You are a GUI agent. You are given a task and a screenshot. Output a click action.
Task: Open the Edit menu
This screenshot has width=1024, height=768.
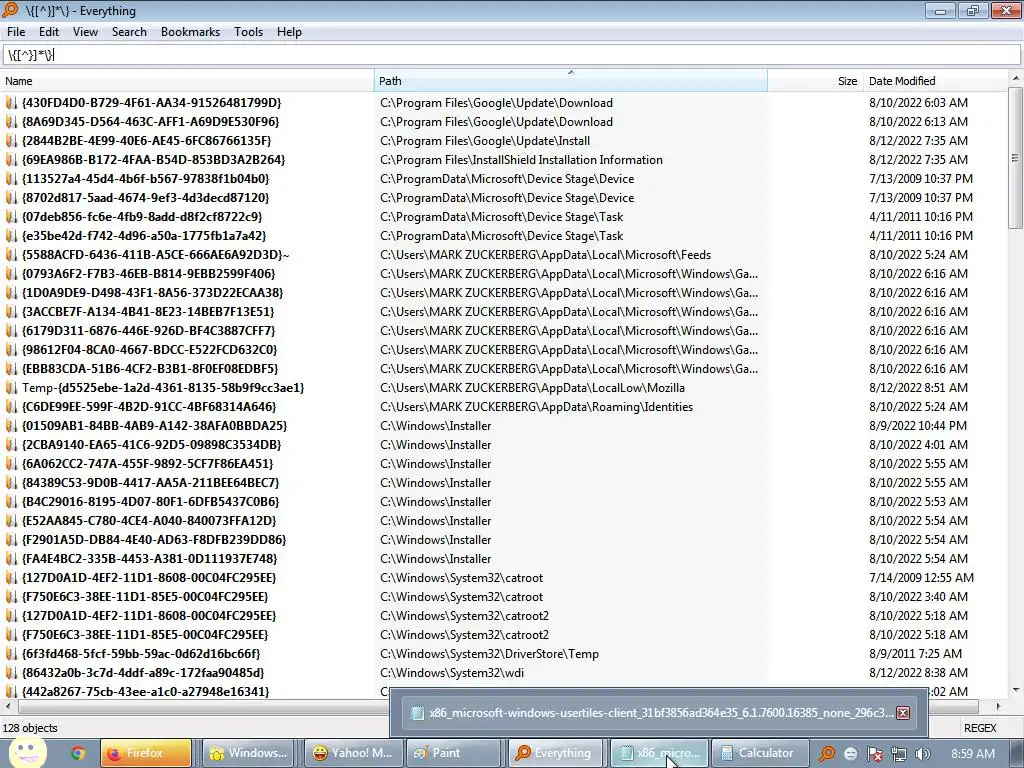tap(48, 32)
